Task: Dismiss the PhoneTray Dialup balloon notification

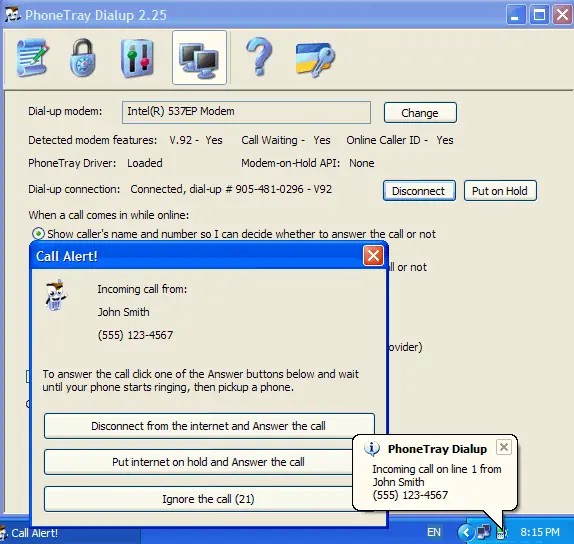Action: click(x=504, y=447)
